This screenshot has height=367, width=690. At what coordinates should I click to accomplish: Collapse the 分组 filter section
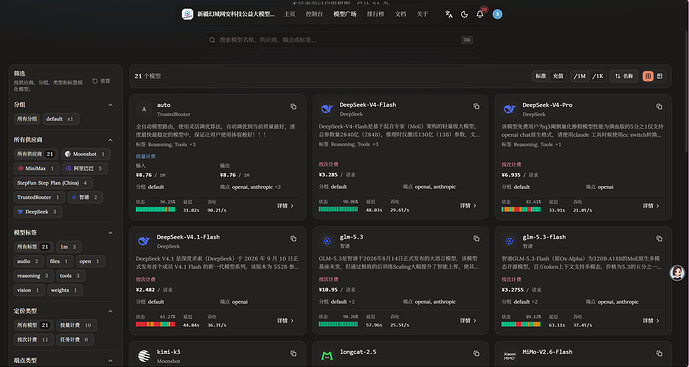(x=110, y=105)
